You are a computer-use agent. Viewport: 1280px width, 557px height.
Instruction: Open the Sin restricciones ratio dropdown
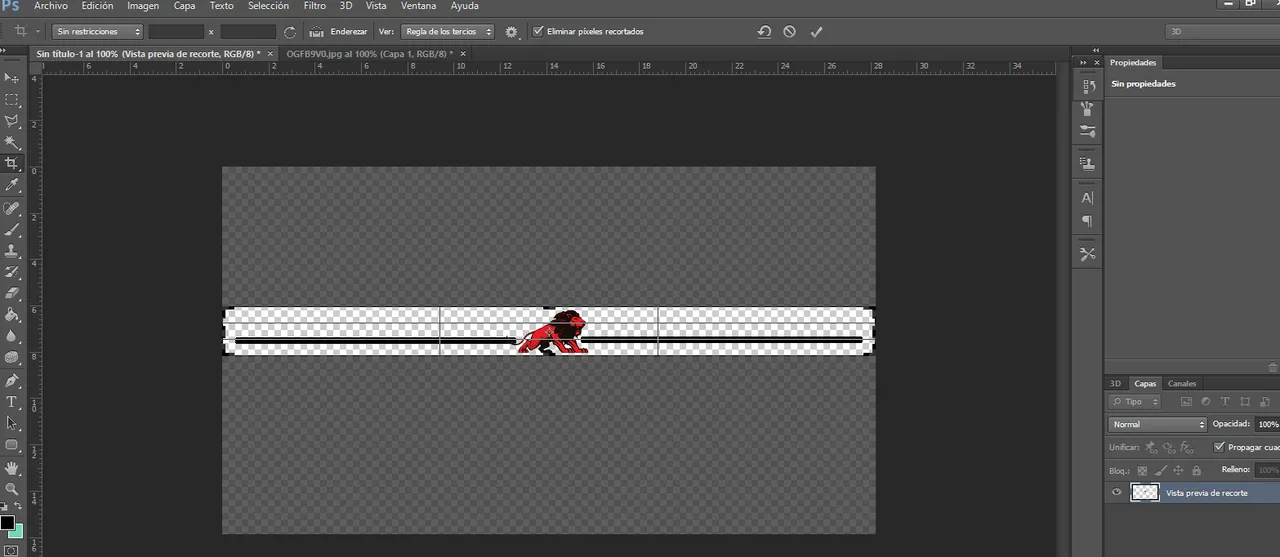(97, 32)
